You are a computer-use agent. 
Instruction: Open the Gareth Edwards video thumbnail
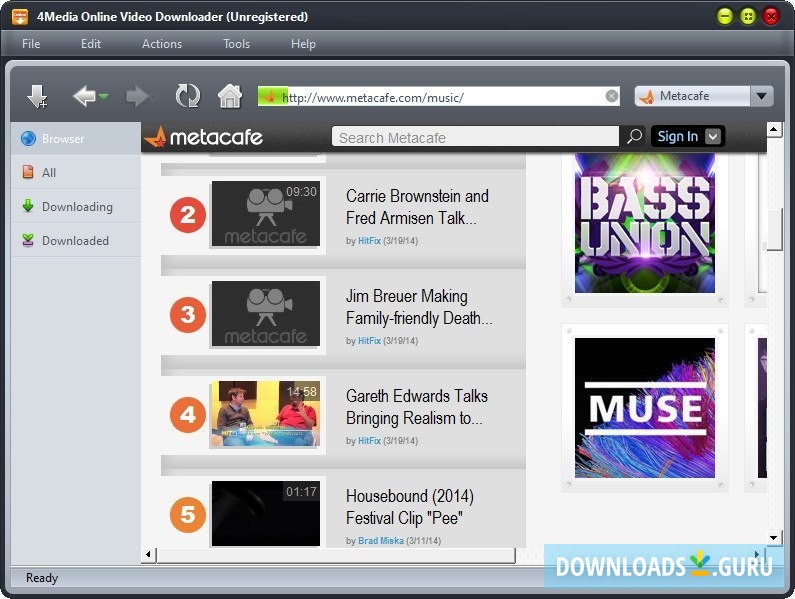[x=266, y=414]
